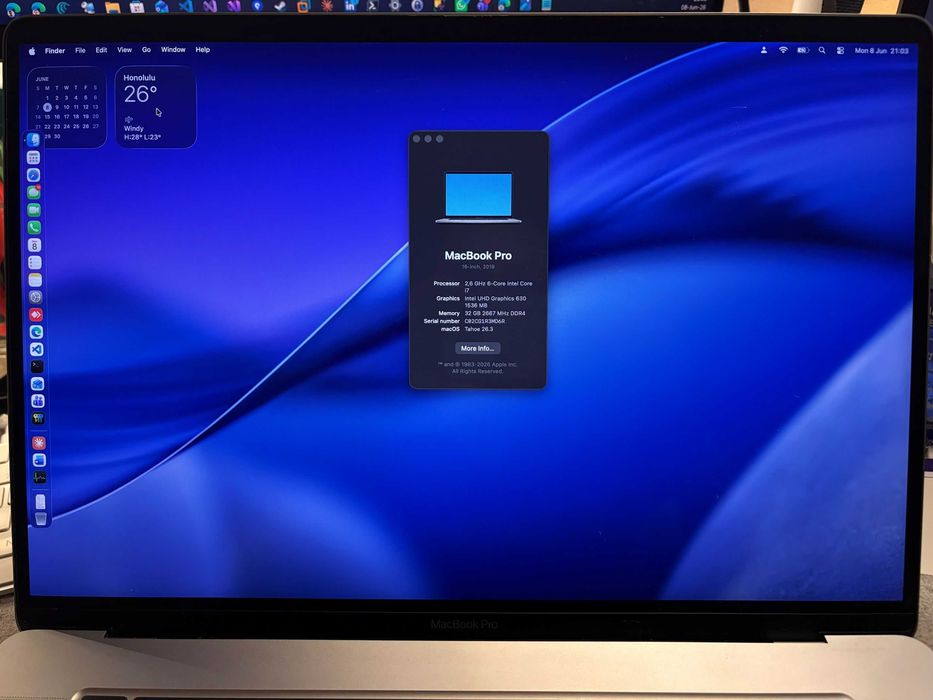Open the Finder menu
933x700 pixels.
[55, 51]
